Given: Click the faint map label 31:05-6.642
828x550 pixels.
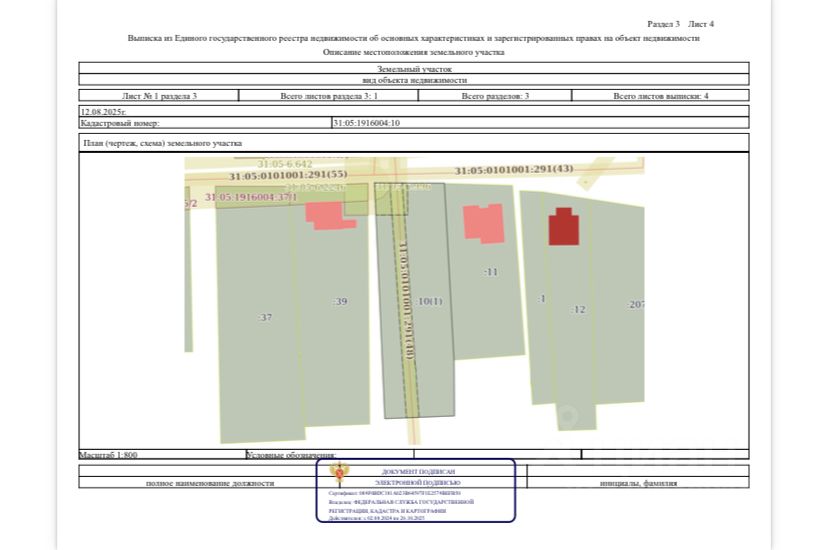Looking at the screenshot, I should tap(285, 164).
